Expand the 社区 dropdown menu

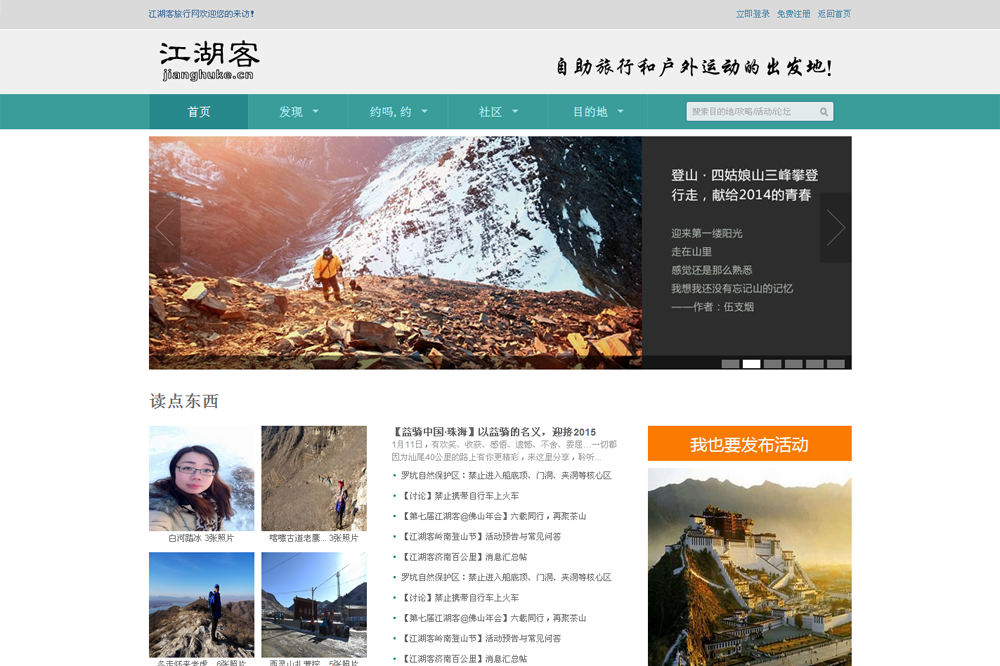point(497,112)
